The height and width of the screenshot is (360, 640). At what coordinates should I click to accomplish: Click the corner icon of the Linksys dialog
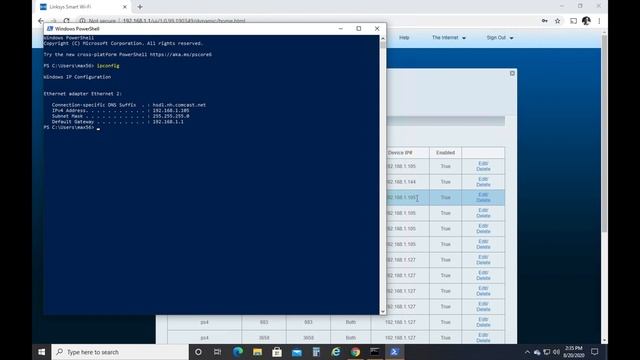[x=512, y=73]
